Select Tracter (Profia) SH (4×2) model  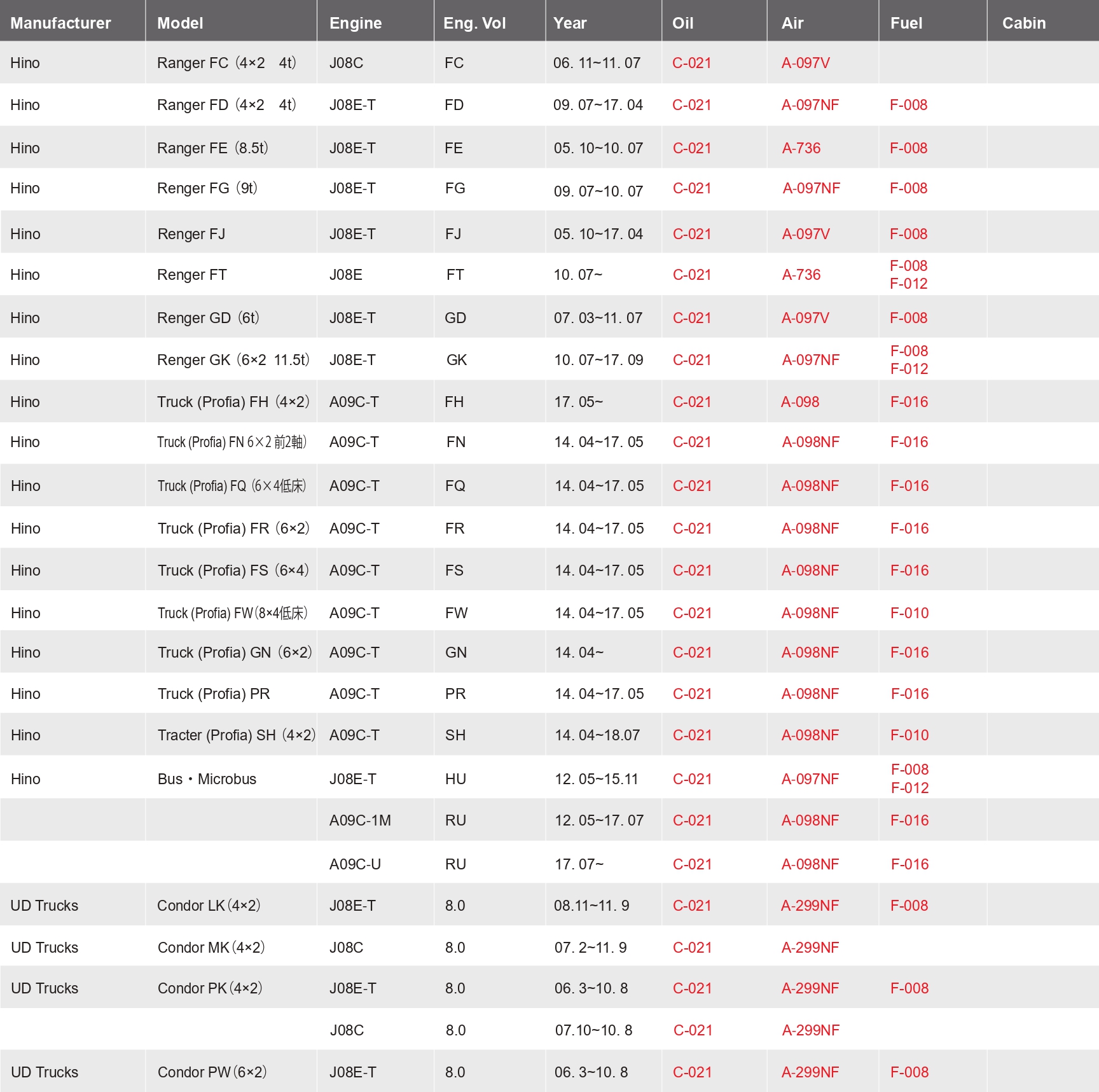(237, 735)
